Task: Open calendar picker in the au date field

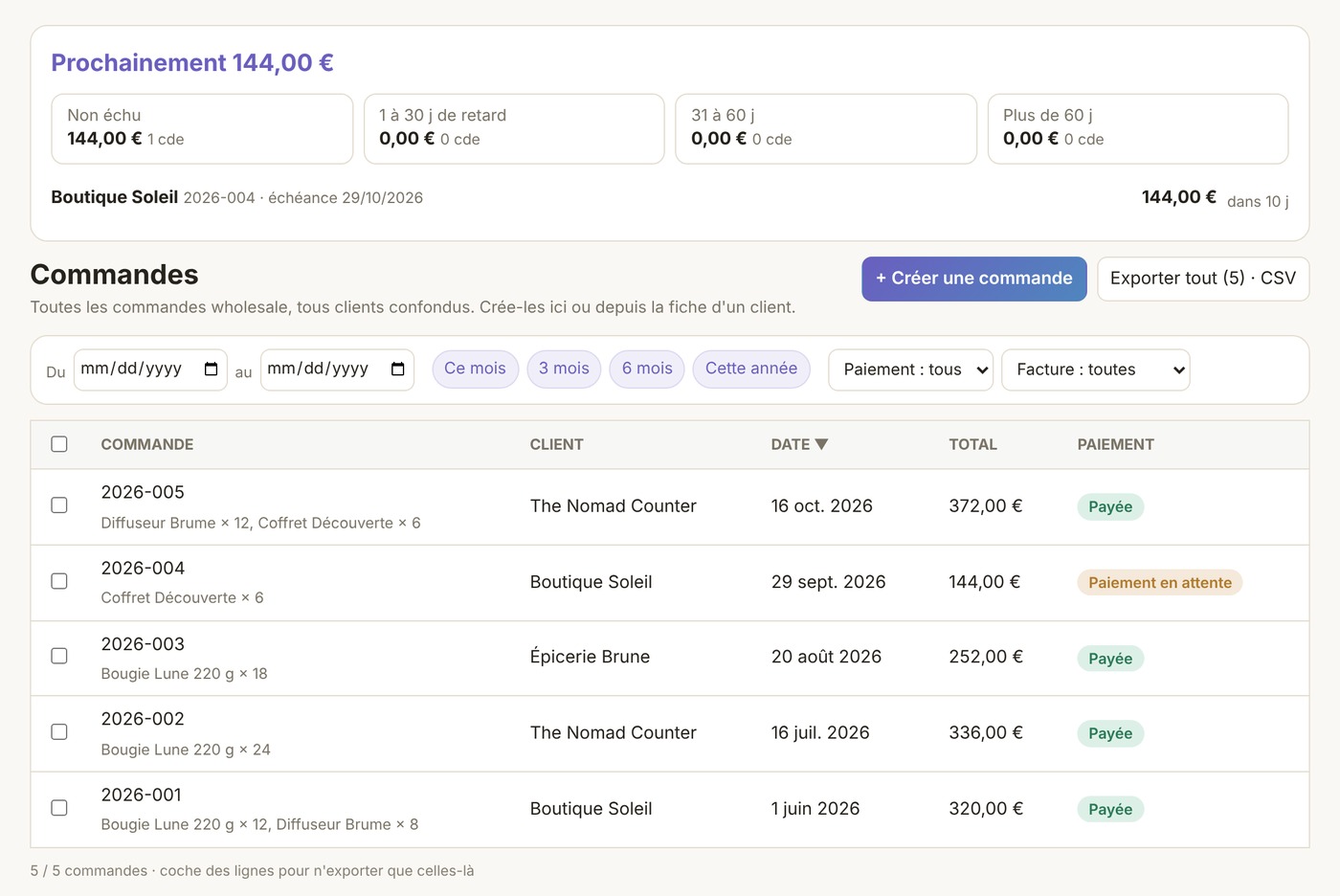Action: [x=397, y=370]
